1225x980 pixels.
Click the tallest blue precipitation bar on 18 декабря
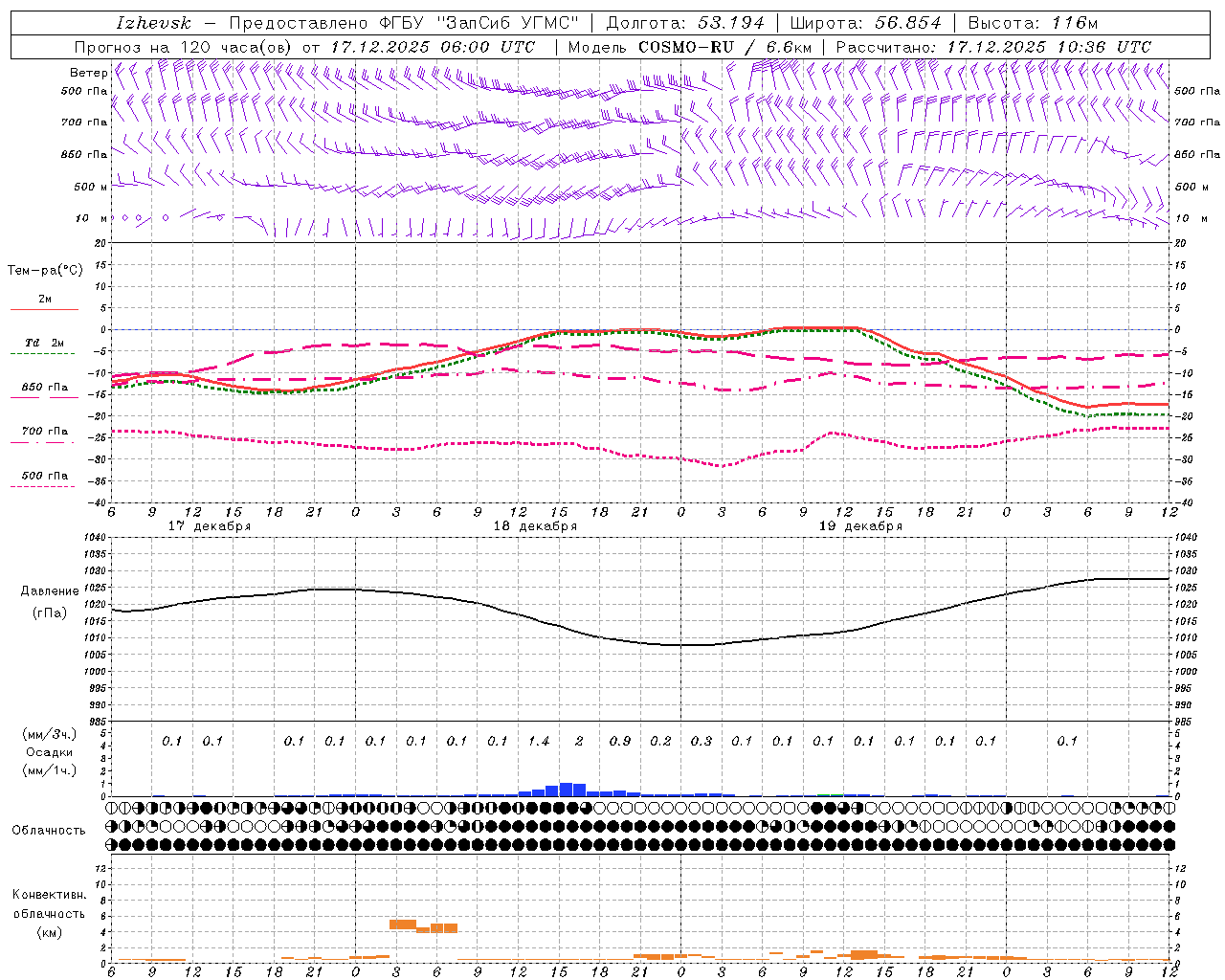tap(566, 790)
